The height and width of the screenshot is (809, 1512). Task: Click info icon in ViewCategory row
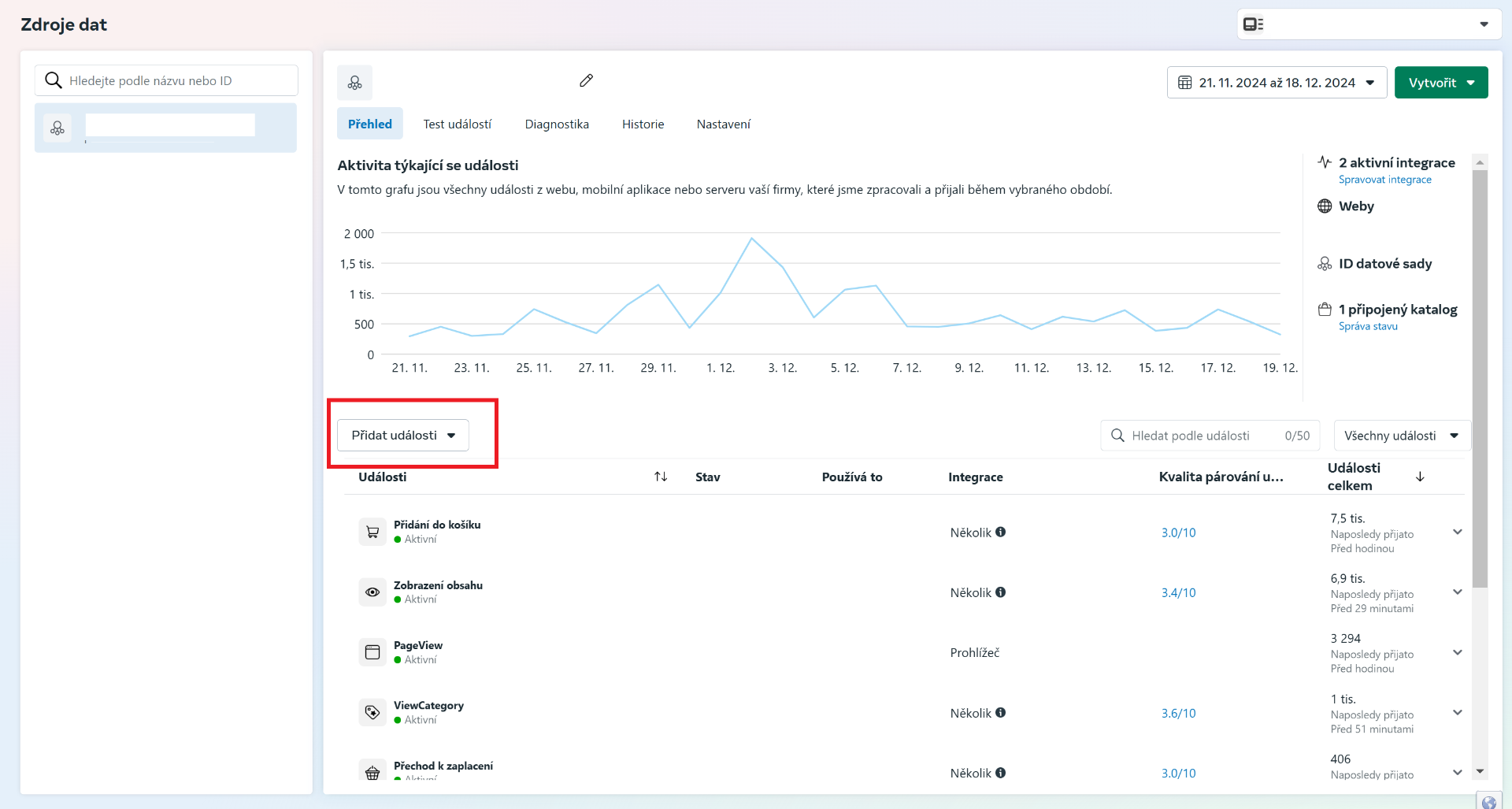(x=1000, y=713)
